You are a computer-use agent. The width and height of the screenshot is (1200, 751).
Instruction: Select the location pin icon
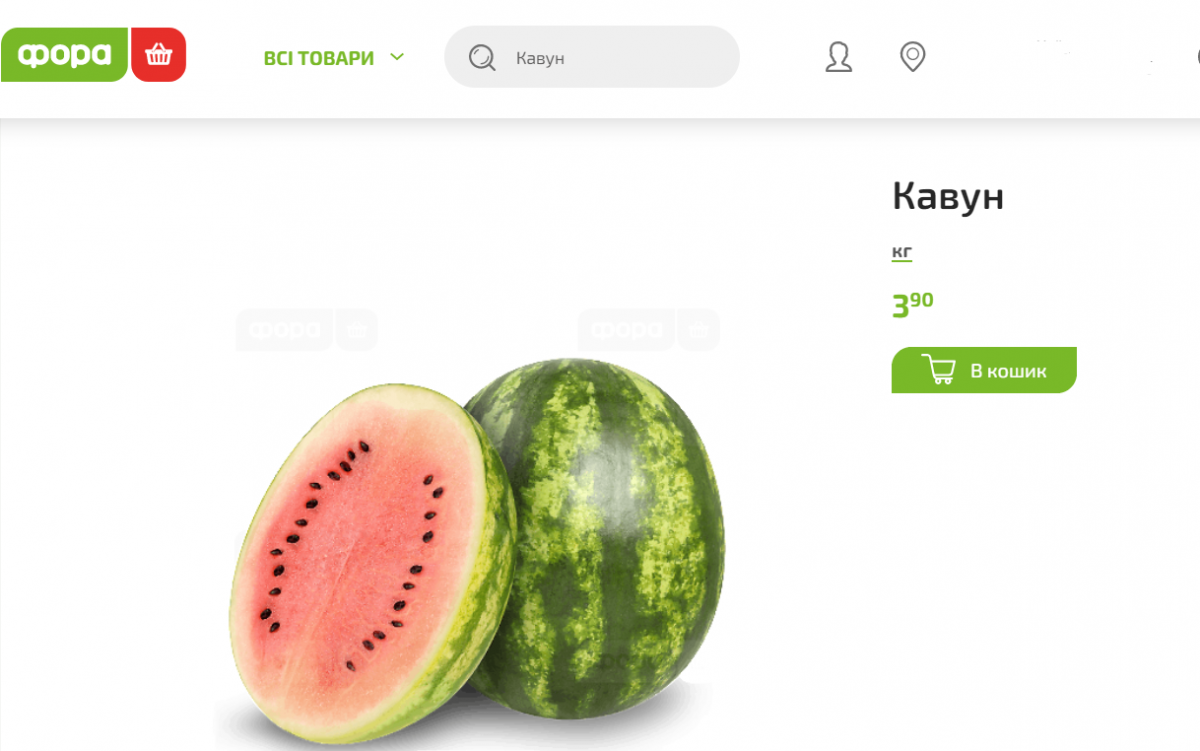pyautogui.click(x=912, y=57)
